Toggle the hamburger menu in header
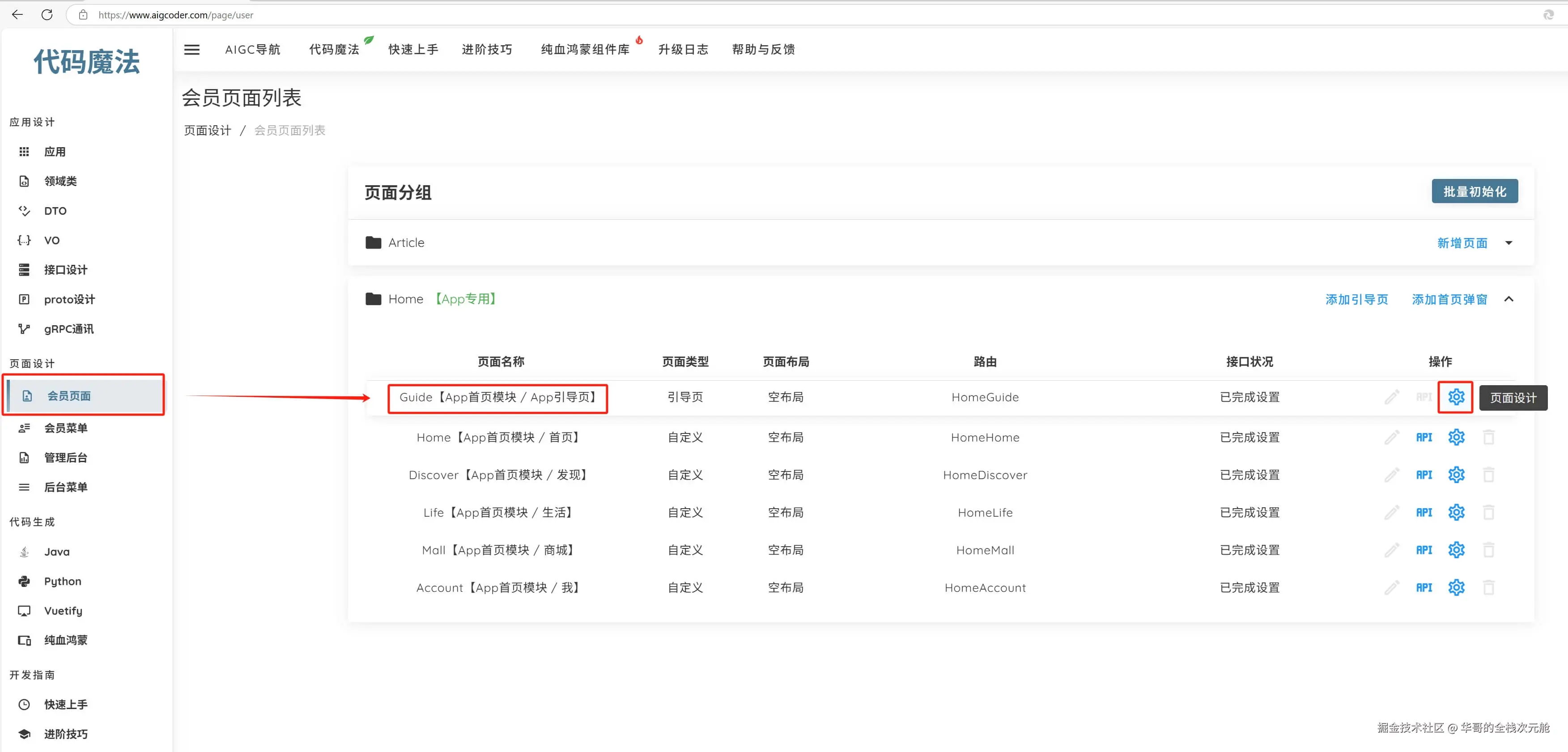 192,49
